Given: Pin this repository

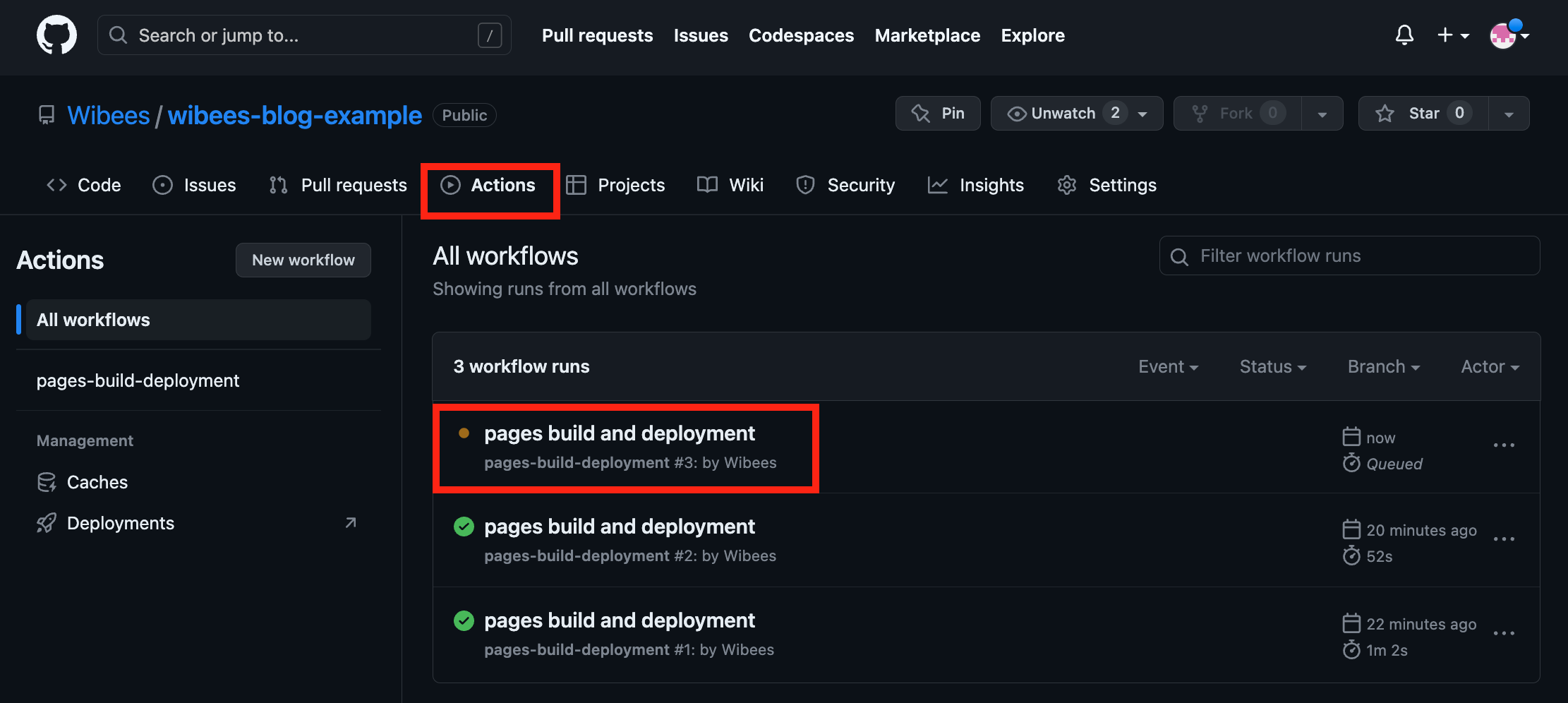Looking at the screenshot, I should [x=938, y=113].
